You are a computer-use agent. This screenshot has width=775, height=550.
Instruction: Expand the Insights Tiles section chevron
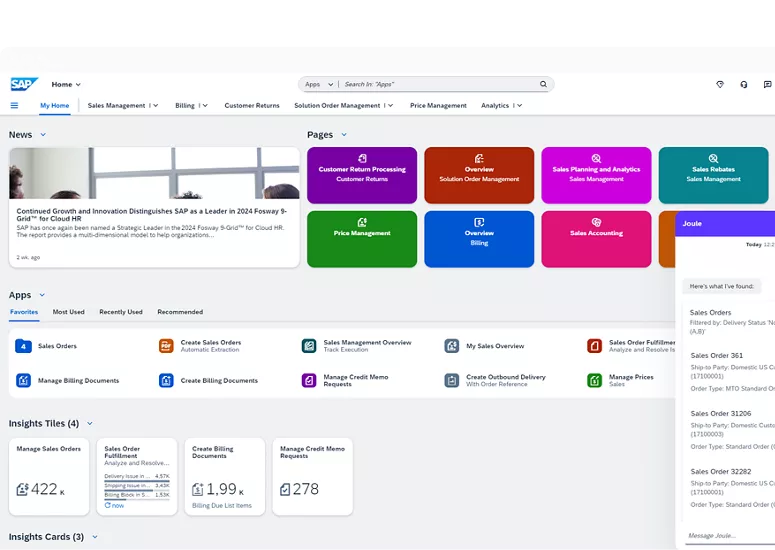(90, 424)
